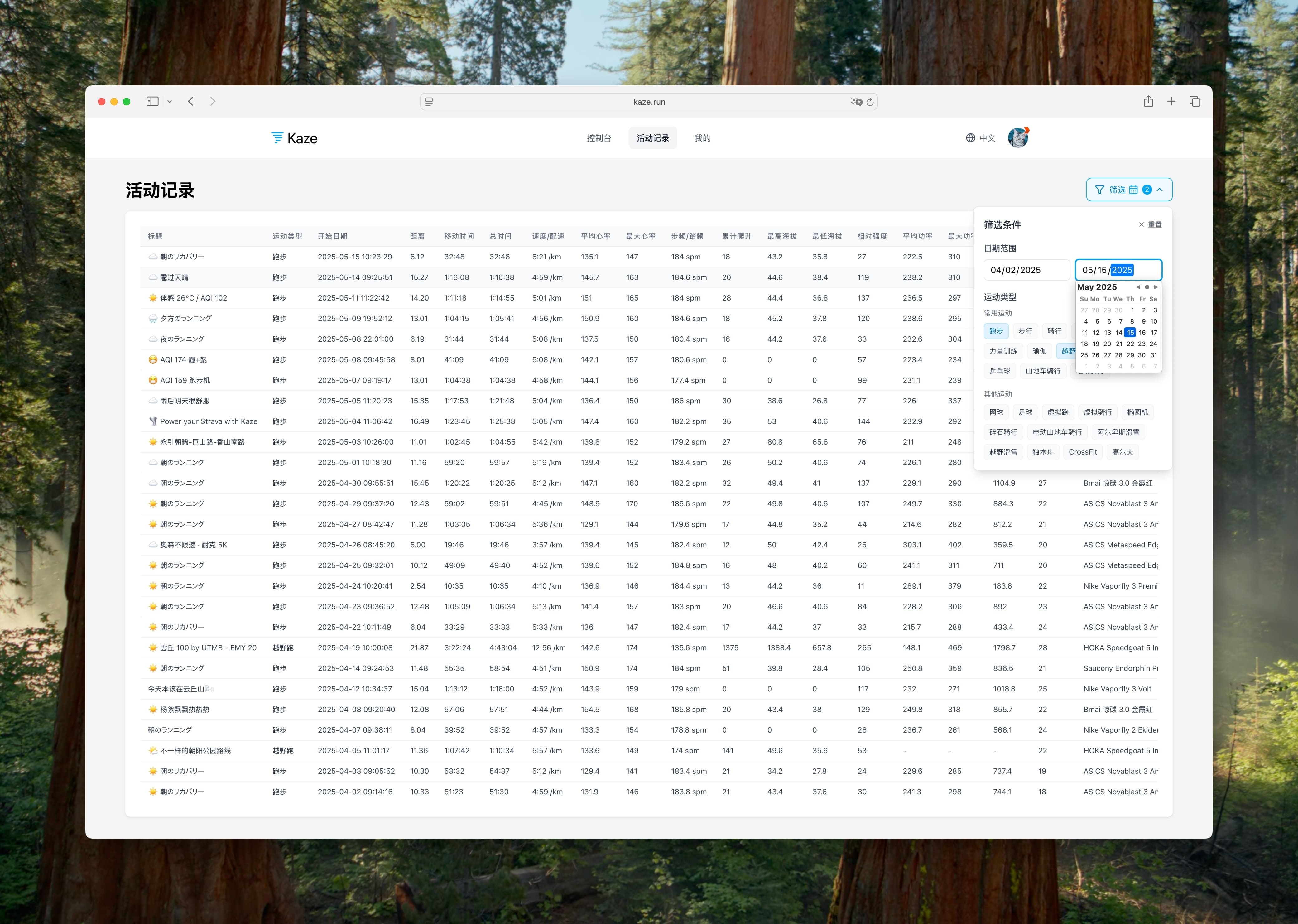Click the page reload icon
The height and width of the screenshot is (924, 1298).
click(x=870, y=102)
